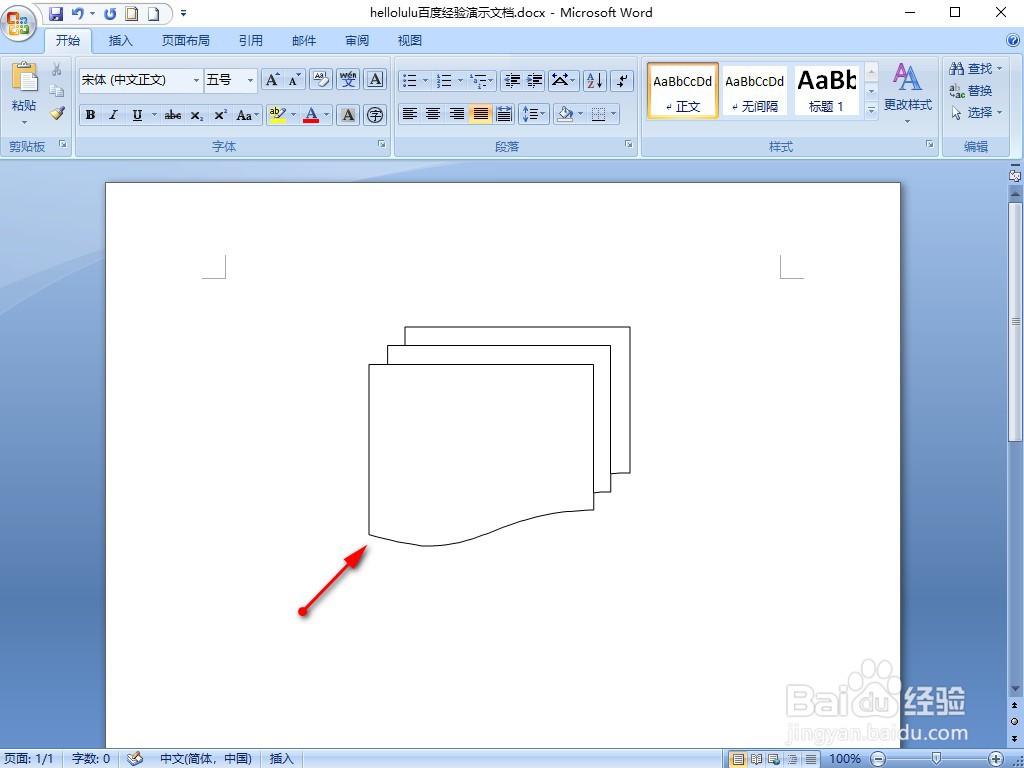Expand the styles gallery more arrow
This screenshot has height=768, width=1024.
[871, 112]
